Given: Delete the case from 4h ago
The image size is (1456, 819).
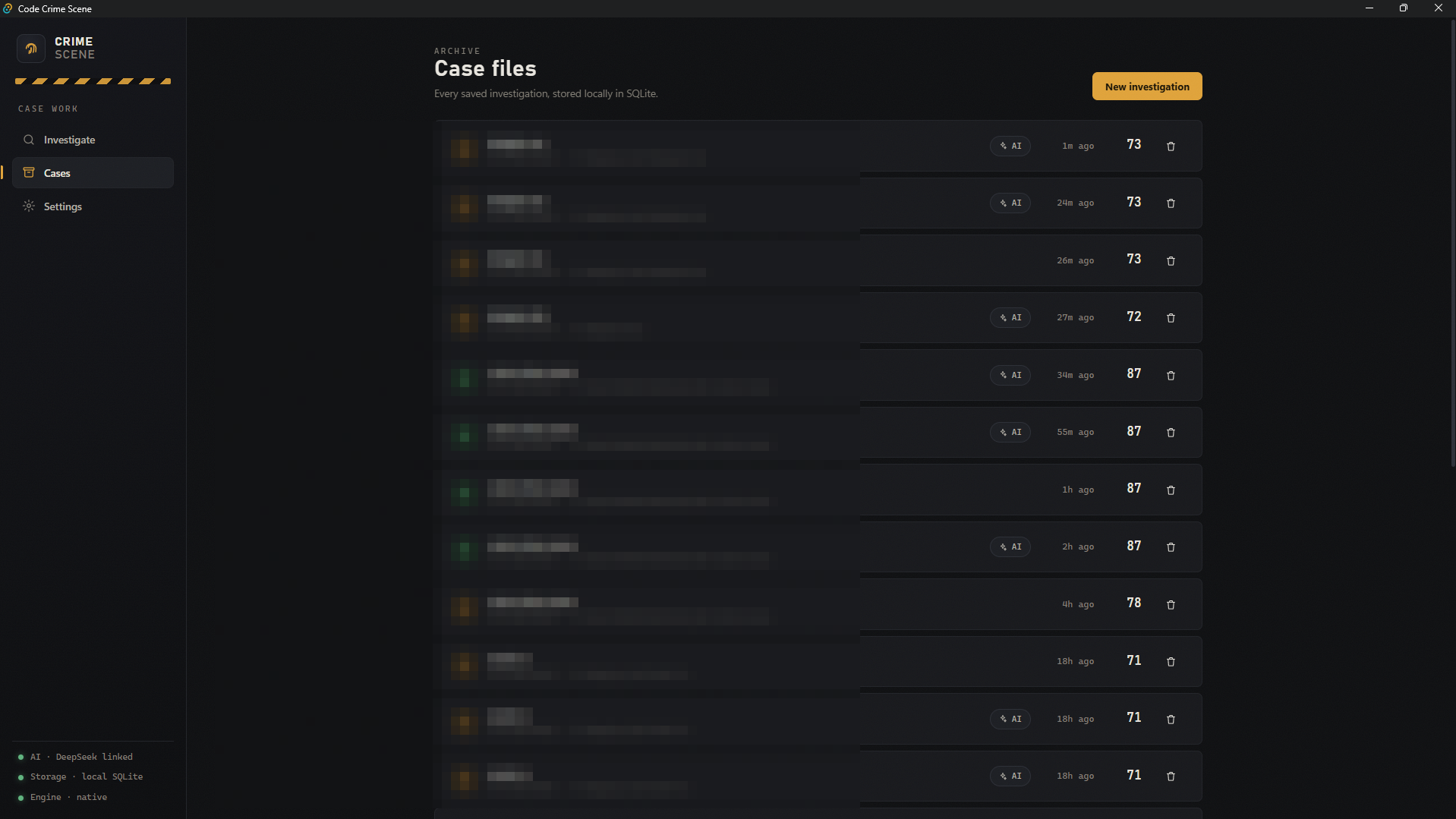Looking at the screenshot, I should click(x=1171, y=604).
